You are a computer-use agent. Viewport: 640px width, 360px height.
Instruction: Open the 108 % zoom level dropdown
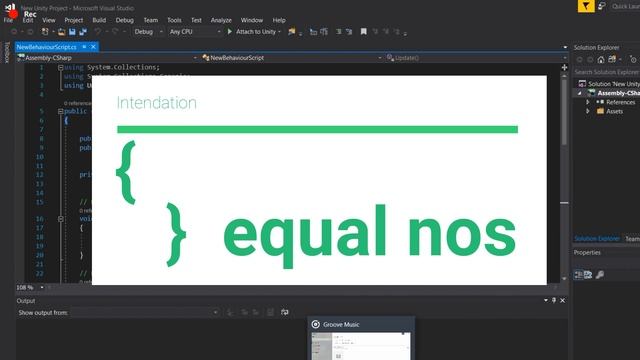[x=42, y=287]
